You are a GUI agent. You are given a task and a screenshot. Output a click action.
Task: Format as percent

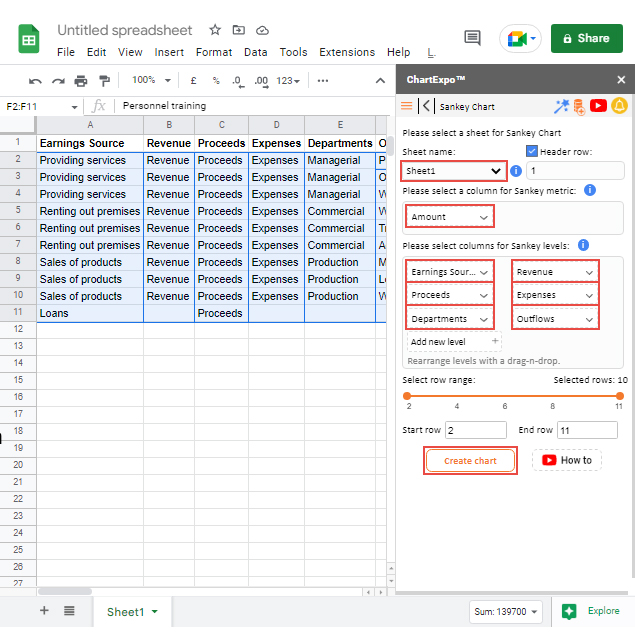(x=216, y=80)
